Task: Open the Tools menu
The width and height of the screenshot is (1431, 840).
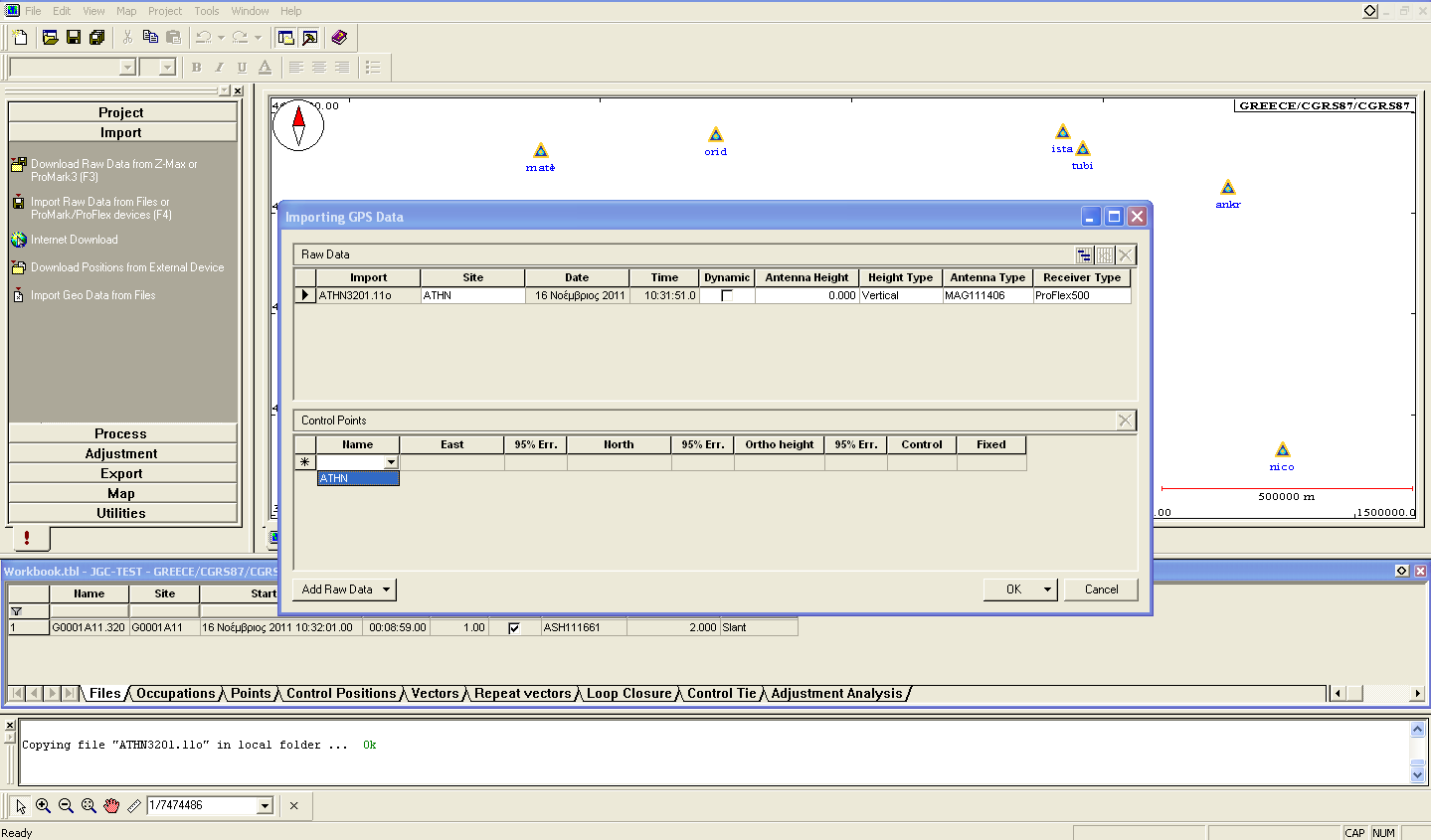Action: pos(207,11)
